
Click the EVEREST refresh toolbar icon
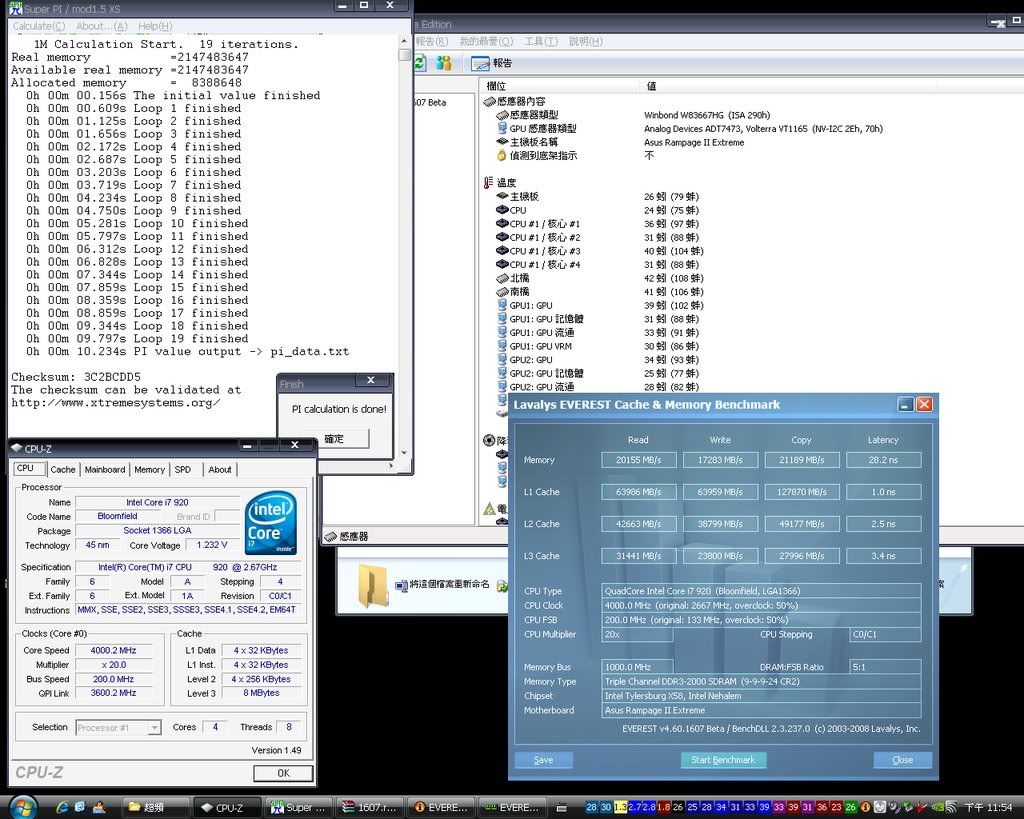coord(420,63)
